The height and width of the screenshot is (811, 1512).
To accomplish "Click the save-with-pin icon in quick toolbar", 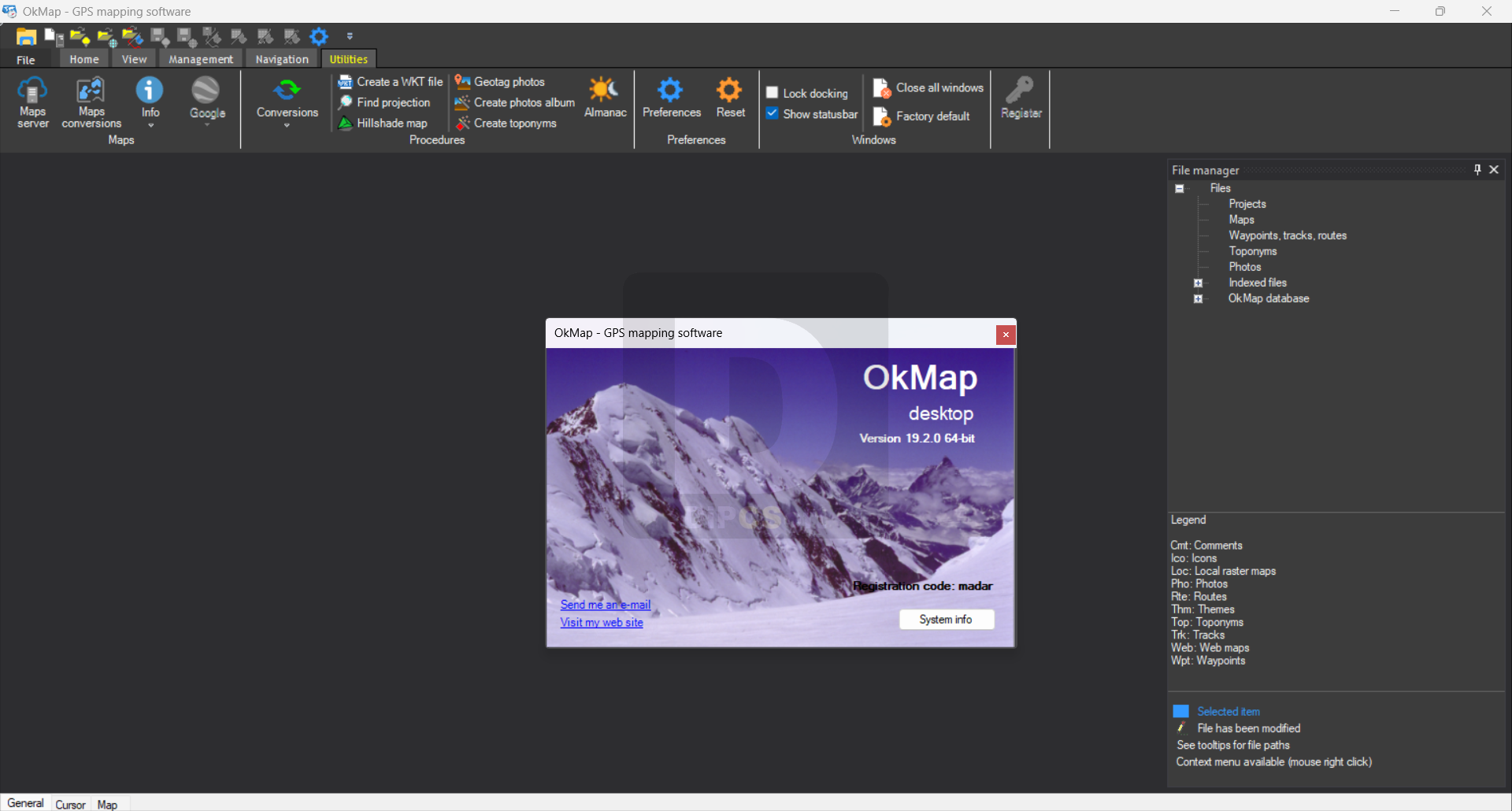I will [160, 36].
